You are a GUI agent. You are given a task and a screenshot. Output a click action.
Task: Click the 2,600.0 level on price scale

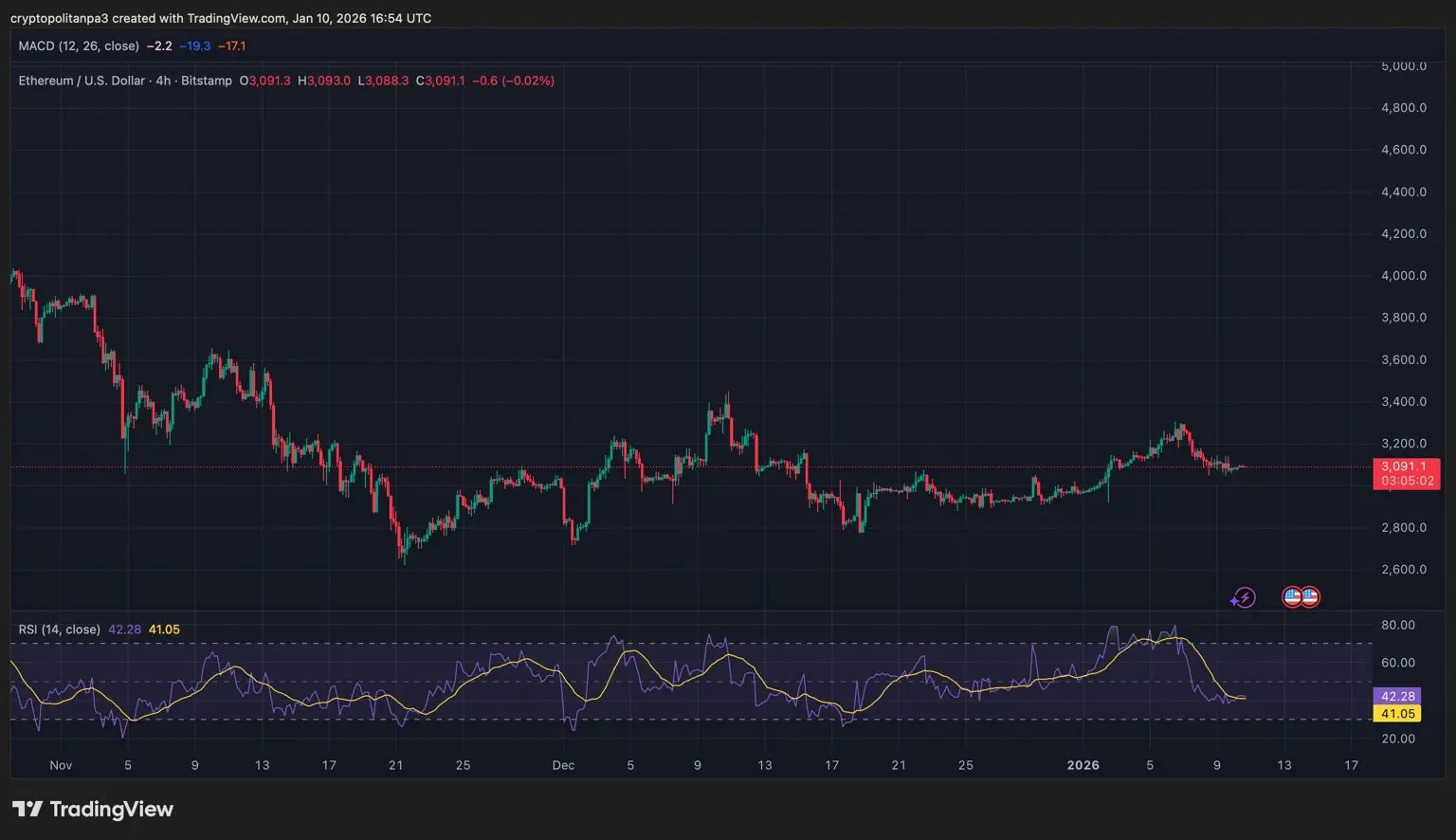pos(1403,570)
